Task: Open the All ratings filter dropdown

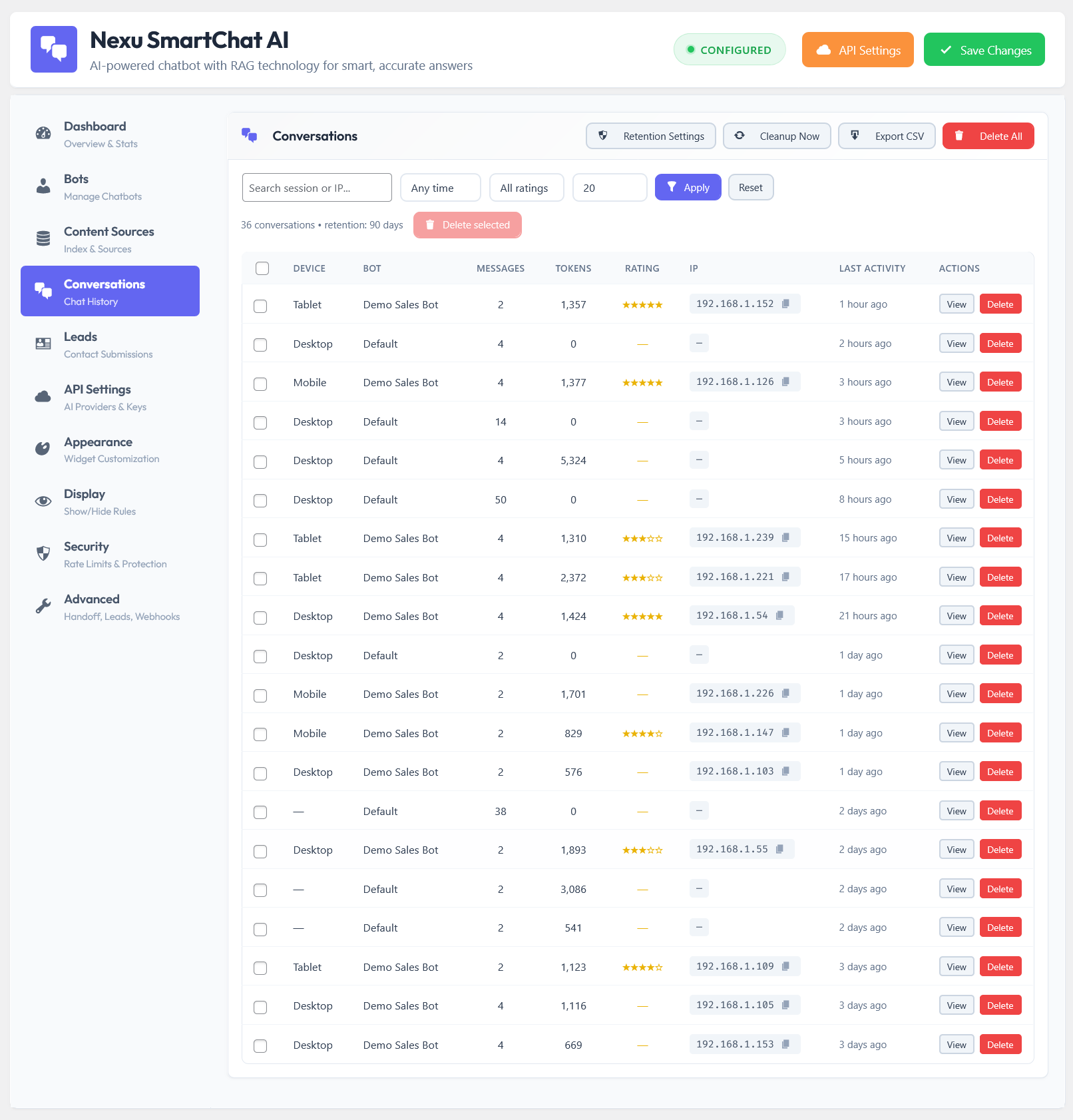Action: [x=527, y=188]
